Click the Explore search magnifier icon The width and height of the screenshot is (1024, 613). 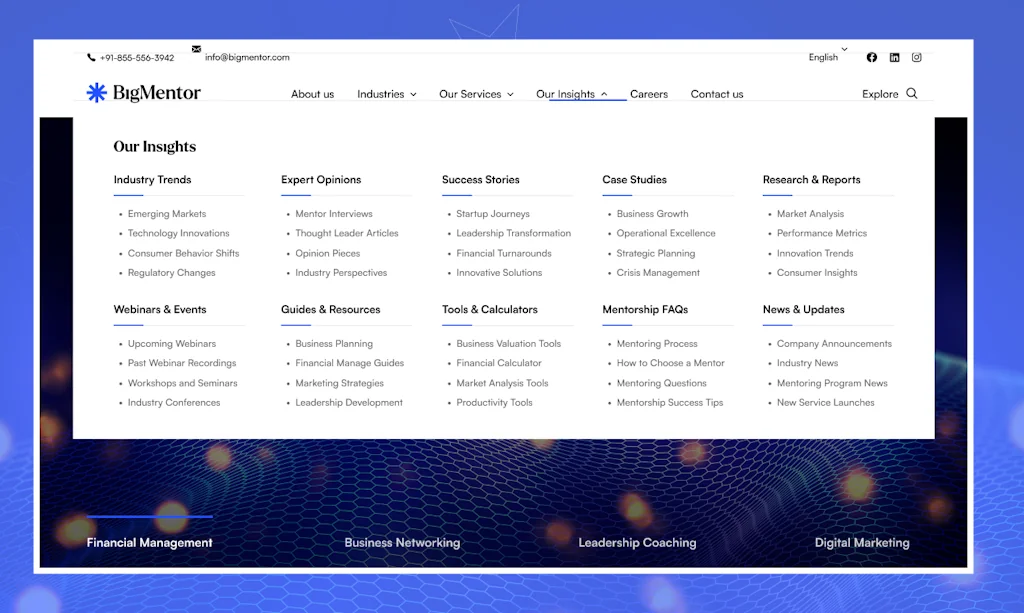(x=911, y=93)
